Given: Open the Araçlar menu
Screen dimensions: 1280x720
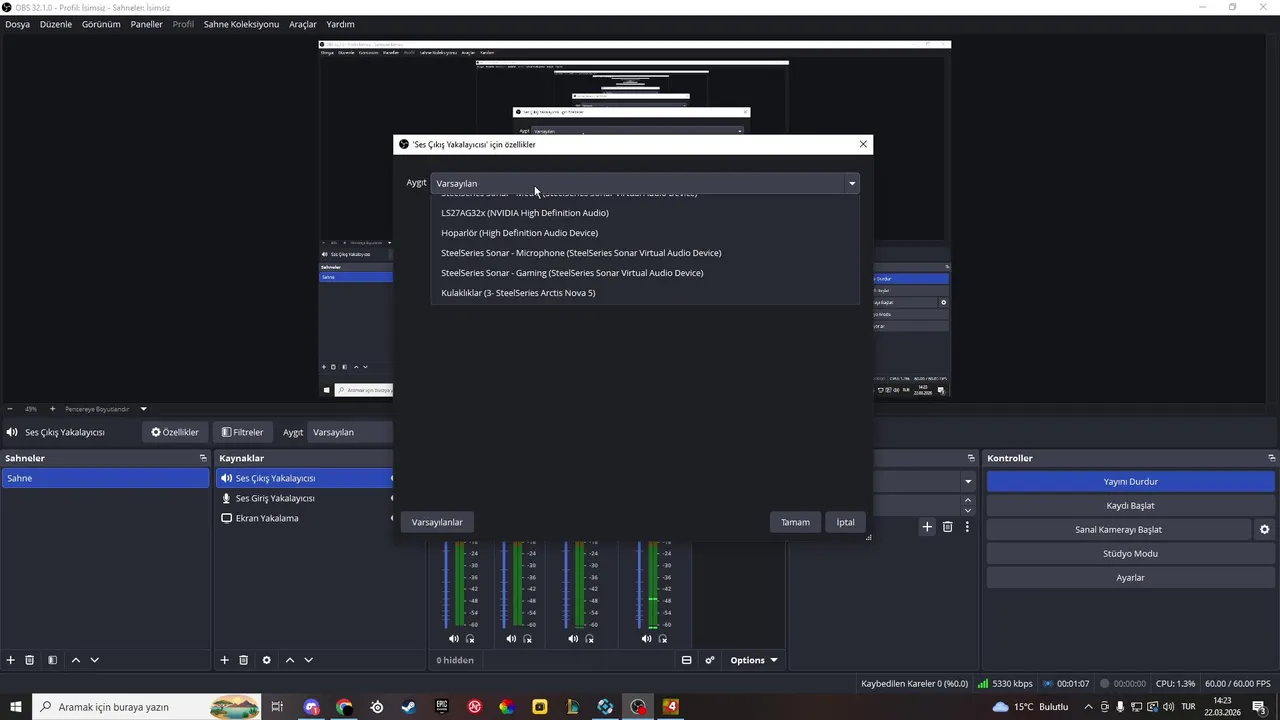Looking at the screenshot, I should (x=303, y=24).
